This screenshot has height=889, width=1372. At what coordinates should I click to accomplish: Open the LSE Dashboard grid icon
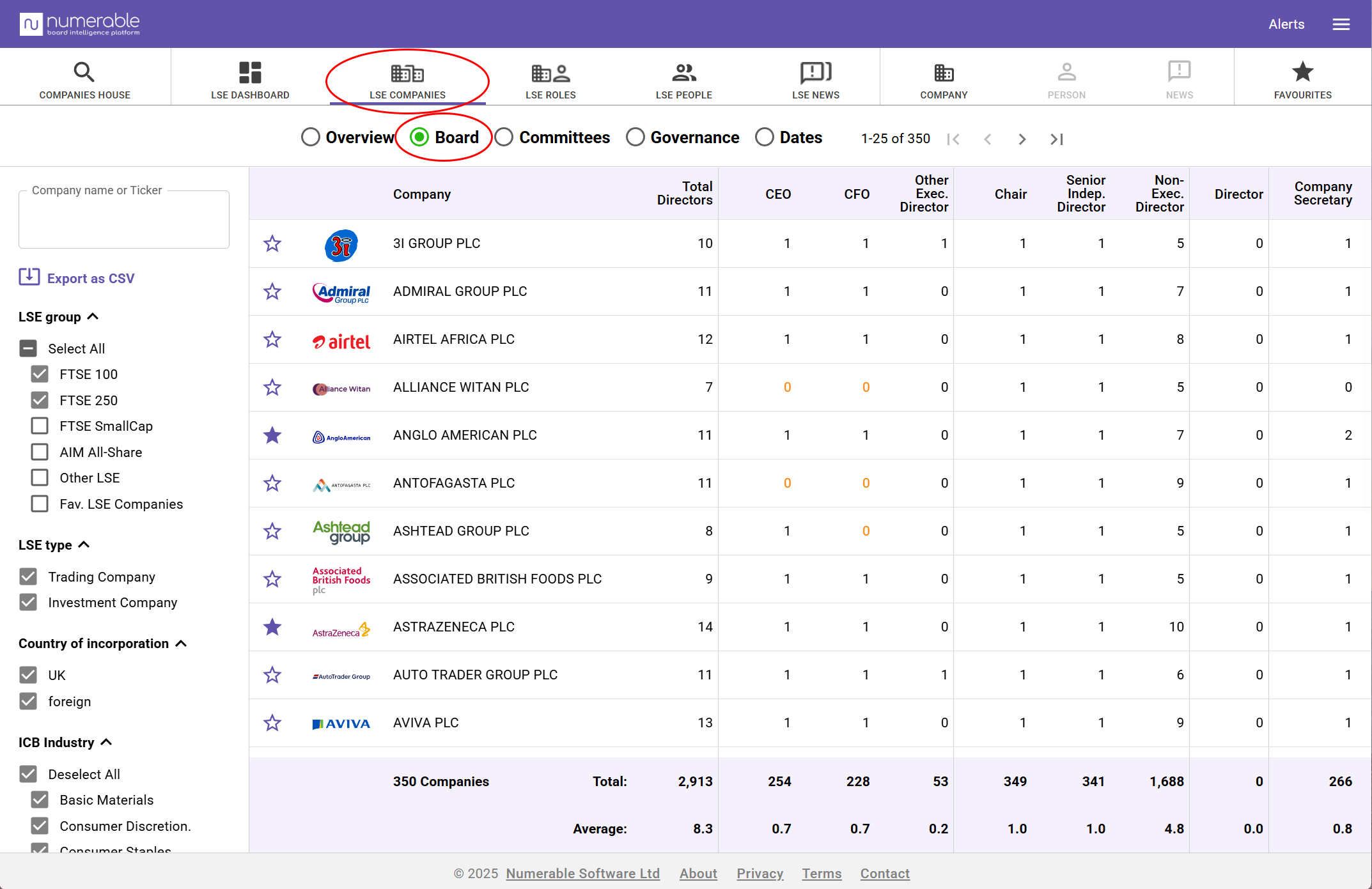click(x=250, y=72)
